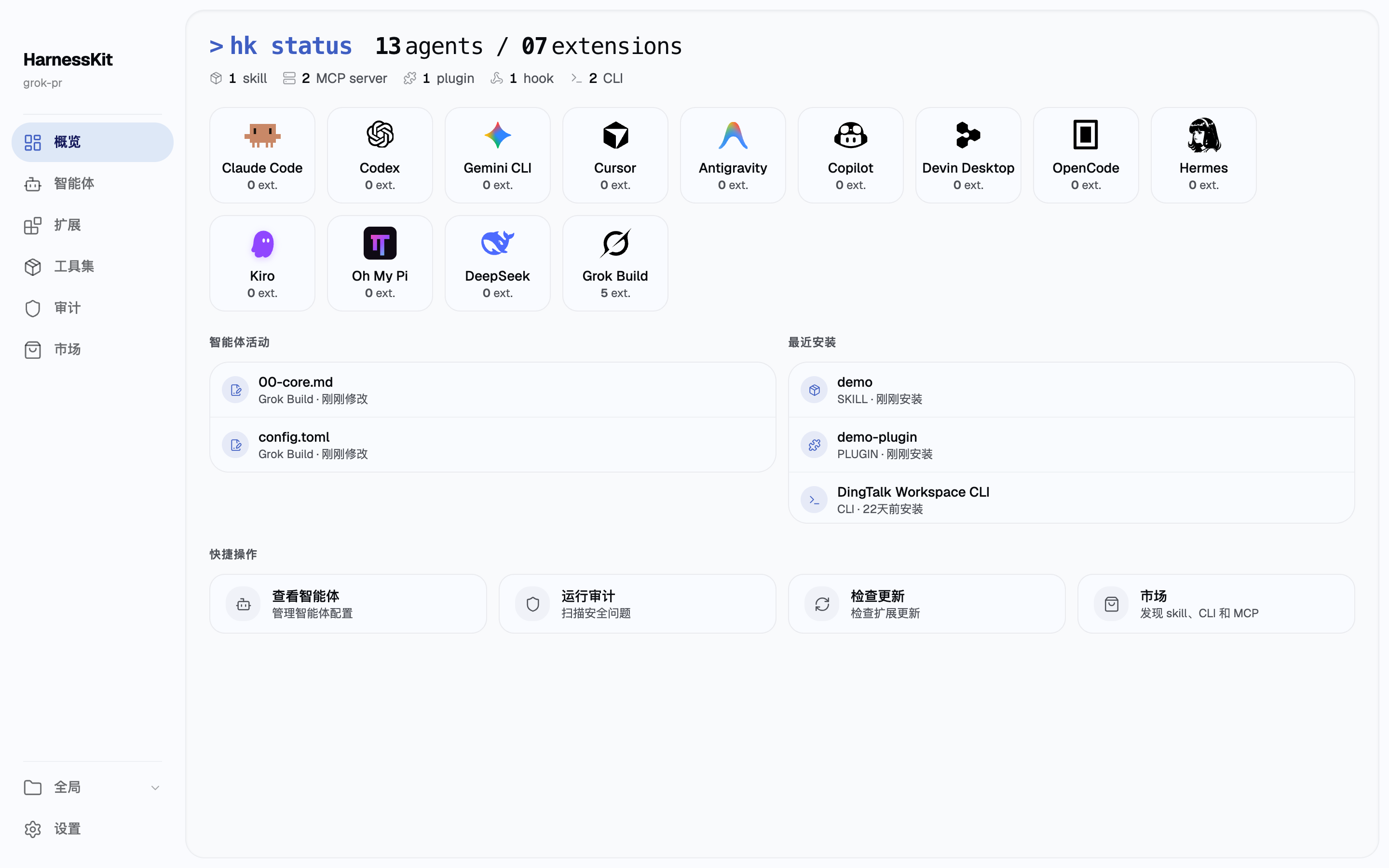Screen dimensions: 1389x868
Task: Expand the 全局 scope dropdown chevron
Action: click(x=155, y=787)
